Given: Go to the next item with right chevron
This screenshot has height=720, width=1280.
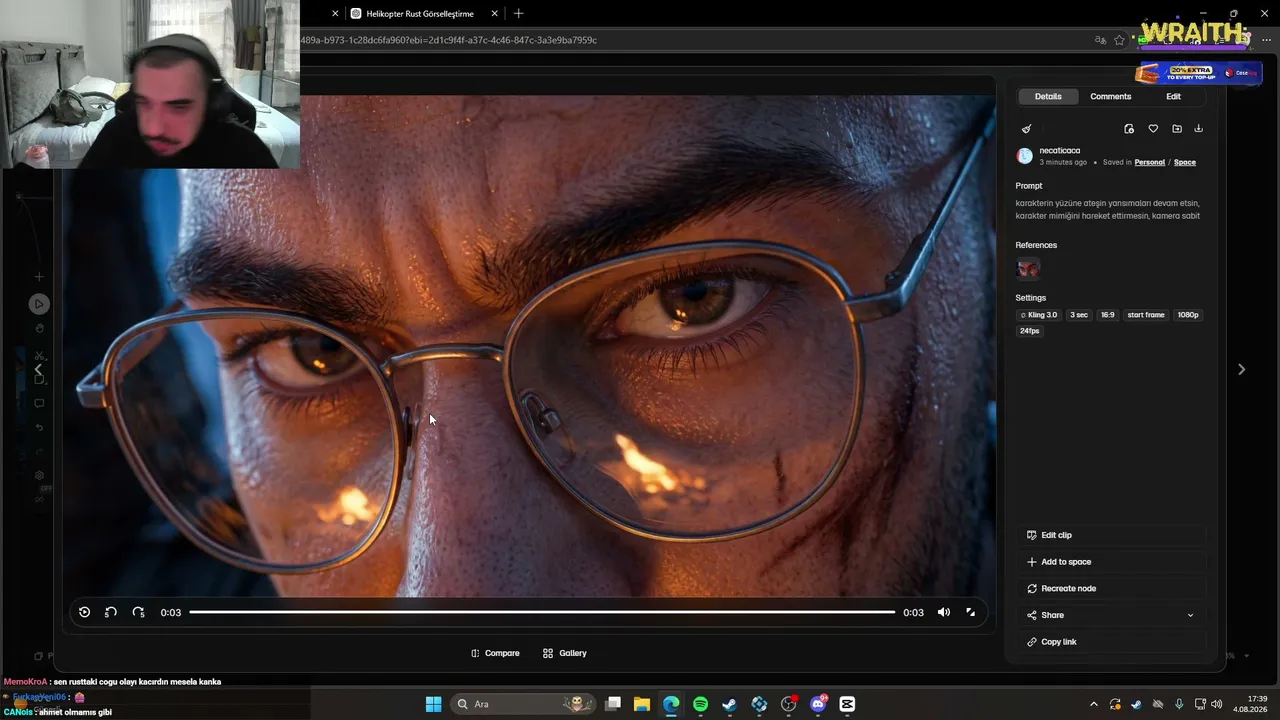Looking at the screenshot, I should tap(1241, 369).
